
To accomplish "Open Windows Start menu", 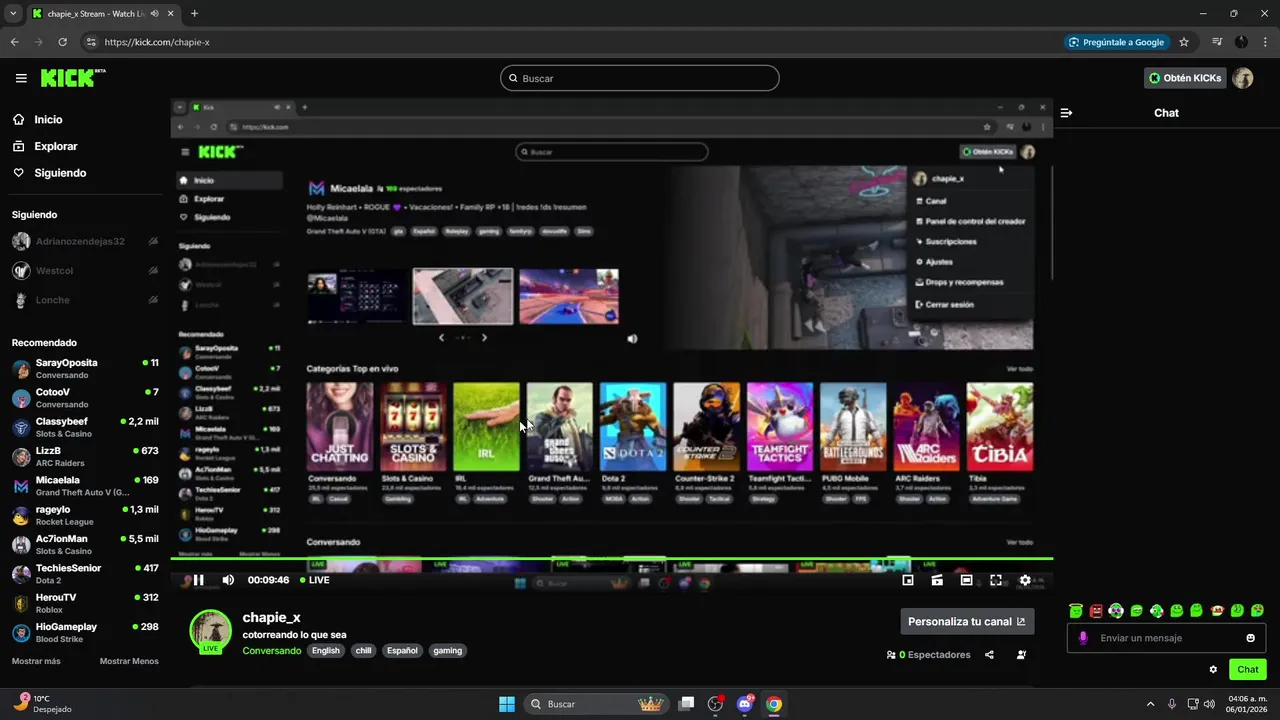I will pyautogui.click(x=507, y=704).
